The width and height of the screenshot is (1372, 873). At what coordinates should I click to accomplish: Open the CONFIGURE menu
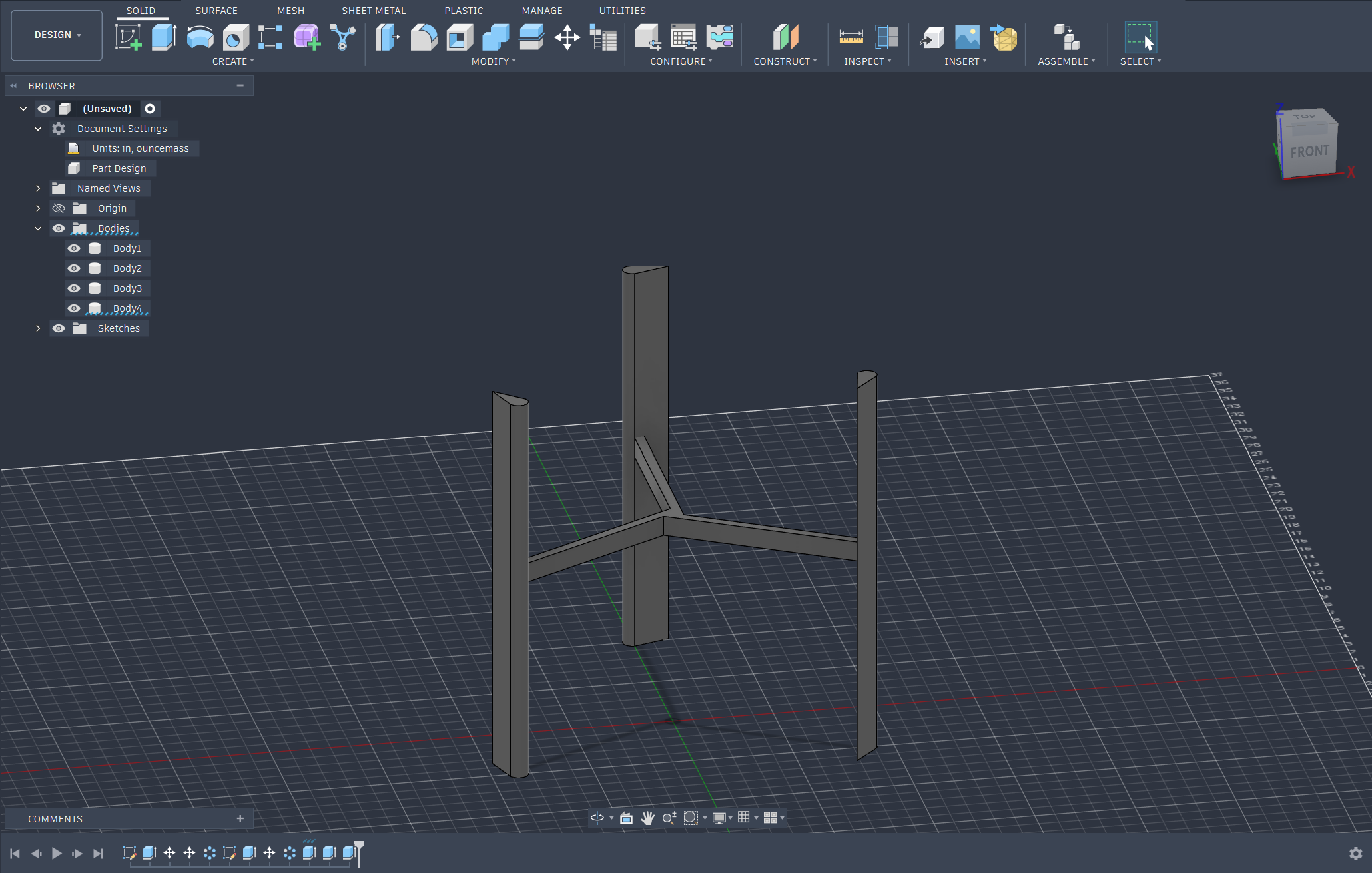(681, 61)
